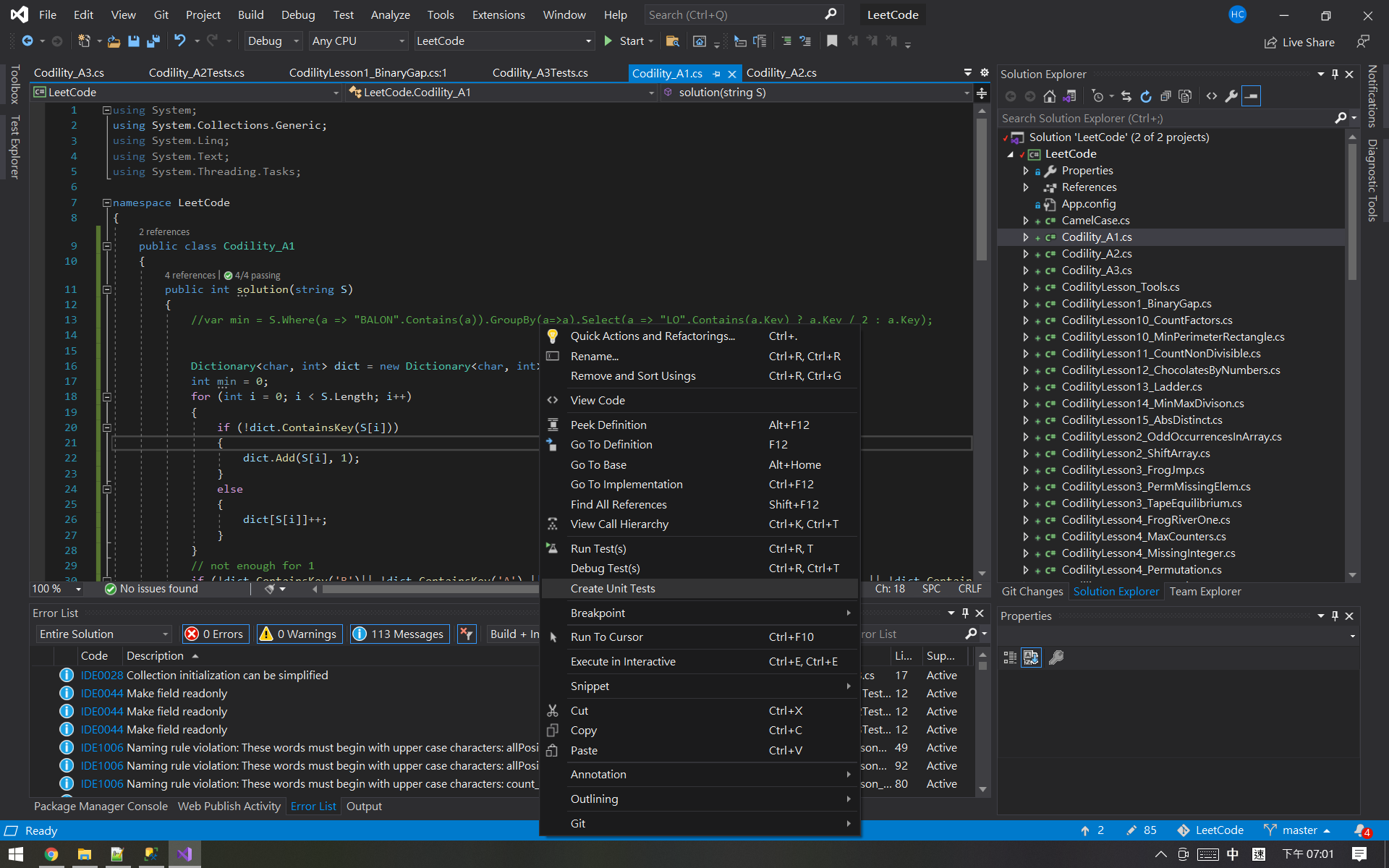Open the Output panel tab
Image resolution: width=1389 pixels, height=868 pixels.
[364, 806]
